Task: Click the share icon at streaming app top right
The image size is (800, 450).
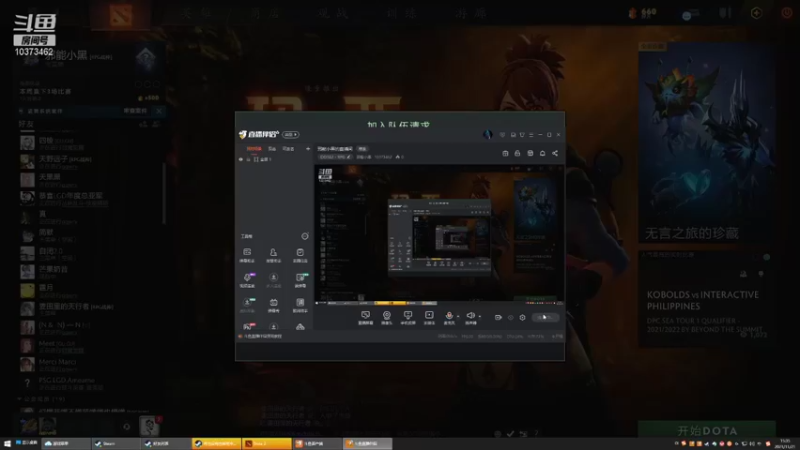Action: pos(555,153)
